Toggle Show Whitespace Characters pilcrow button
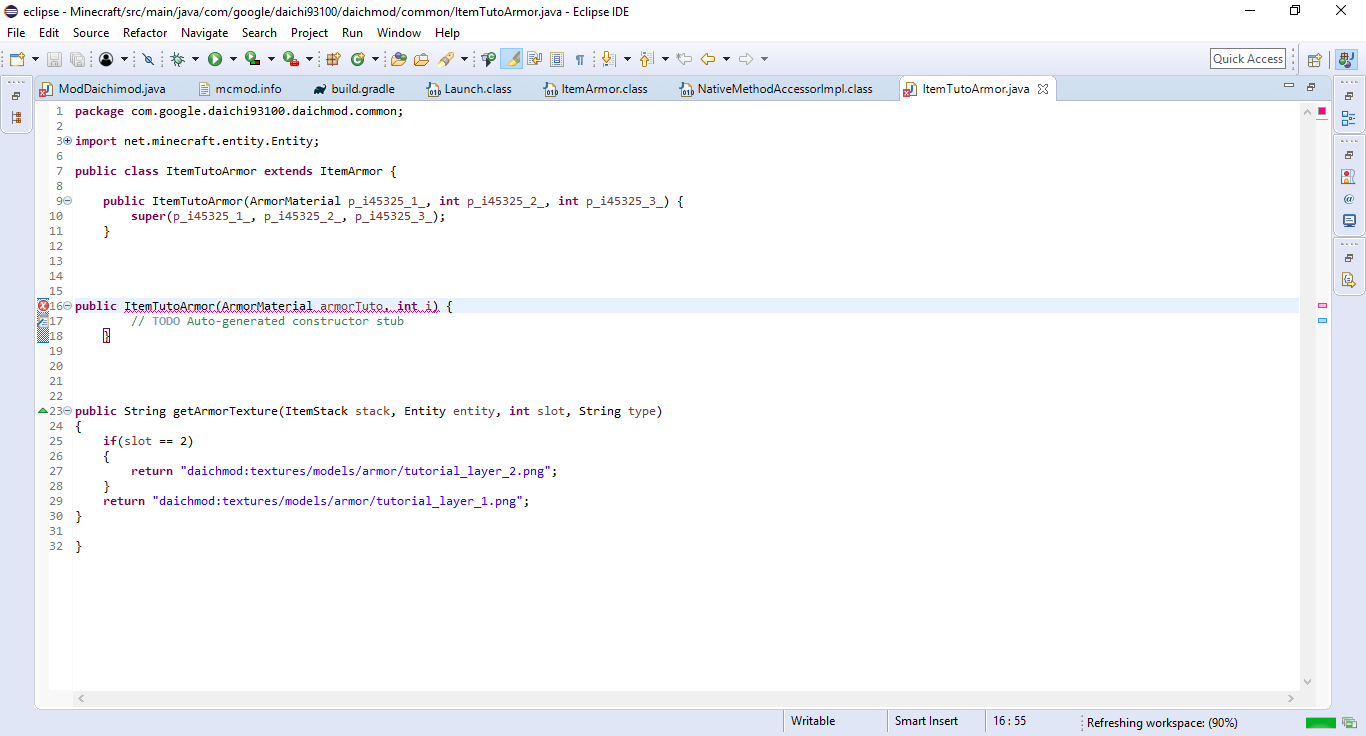This screenshot has width=1366, height=736. 579,60
